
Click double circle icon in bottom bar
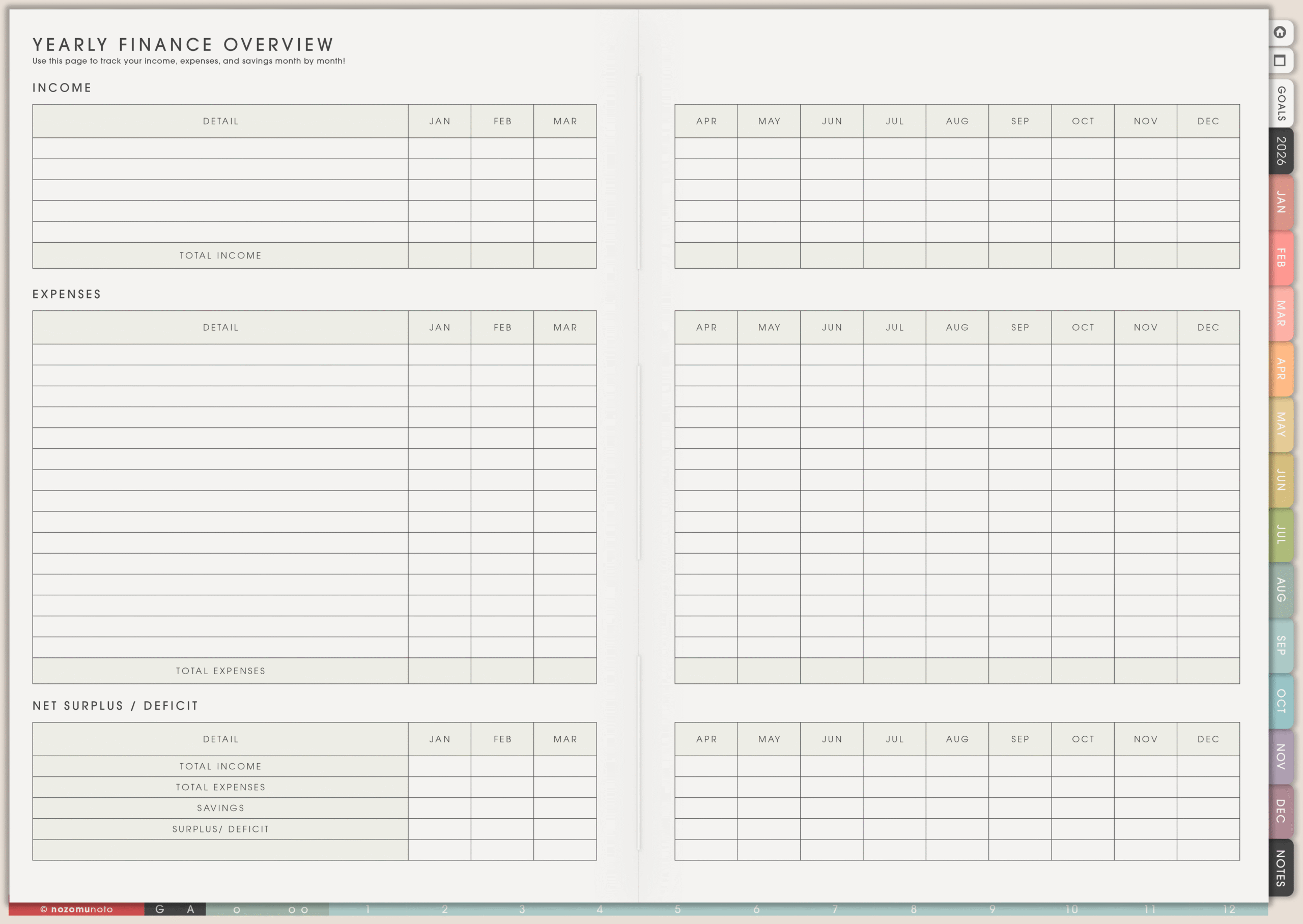coord(298,910)
